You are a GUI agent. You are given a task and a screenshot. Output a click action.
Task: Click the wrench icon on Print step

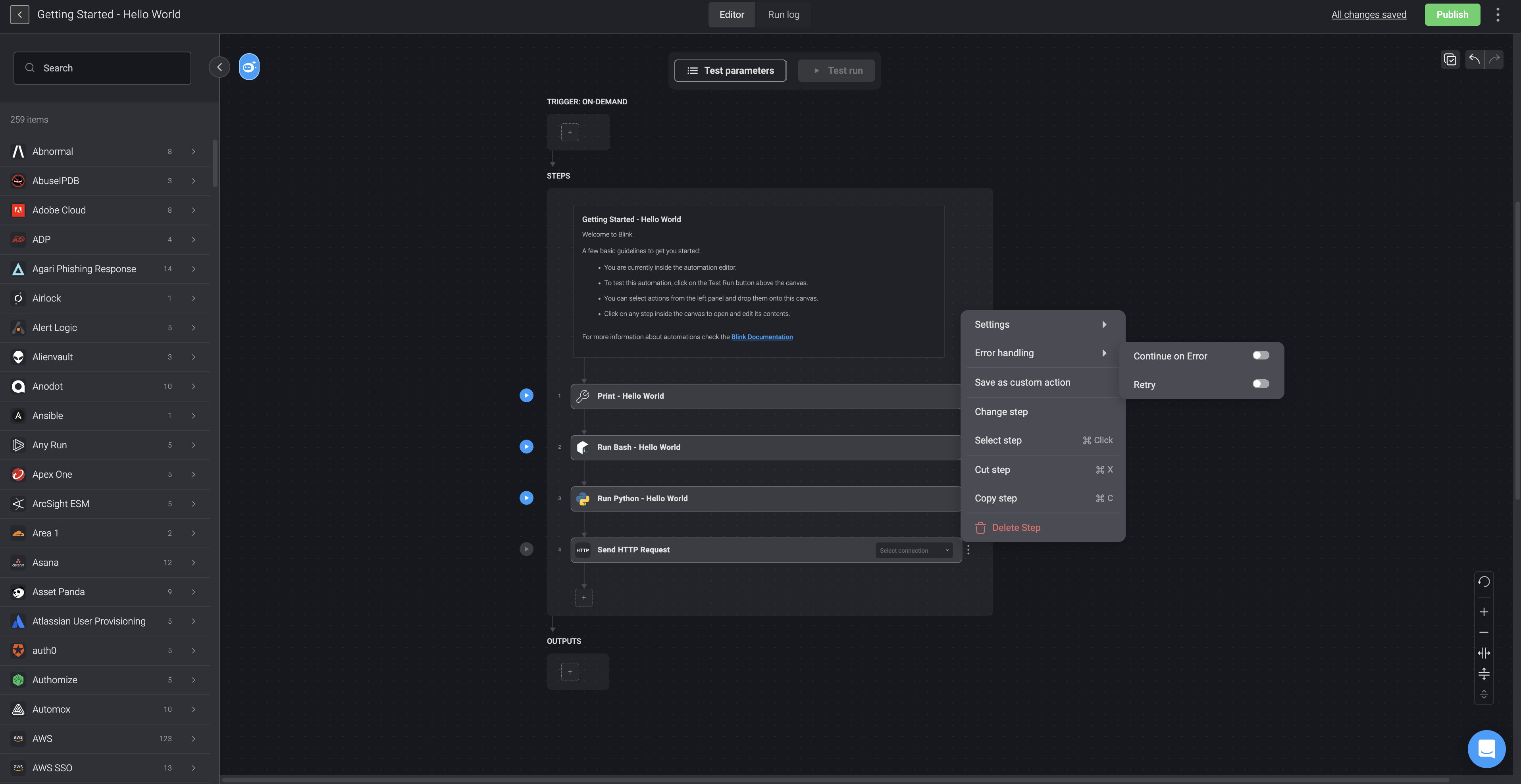coord(583,396)
